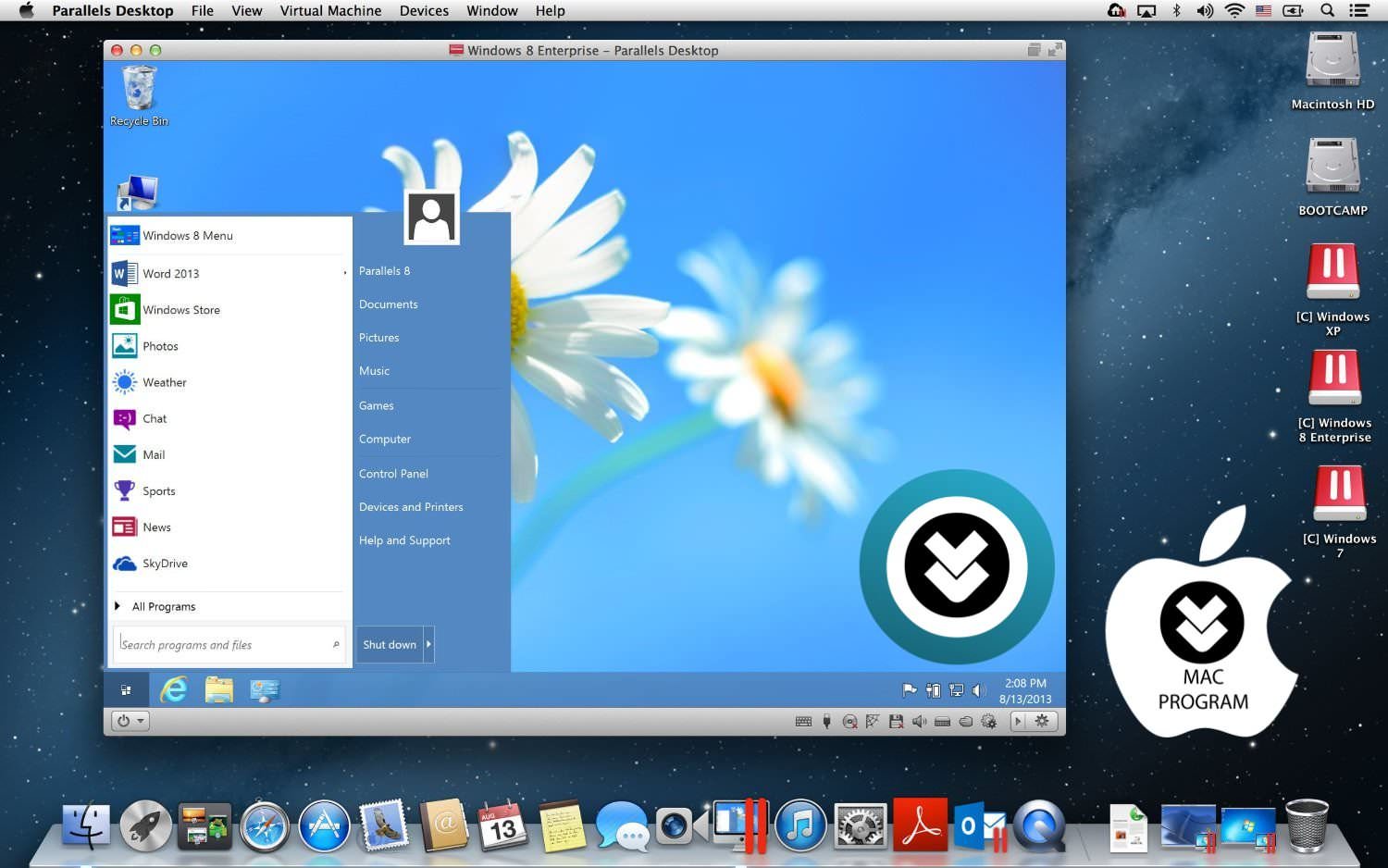Open the Virtual Machine menu

330,10
